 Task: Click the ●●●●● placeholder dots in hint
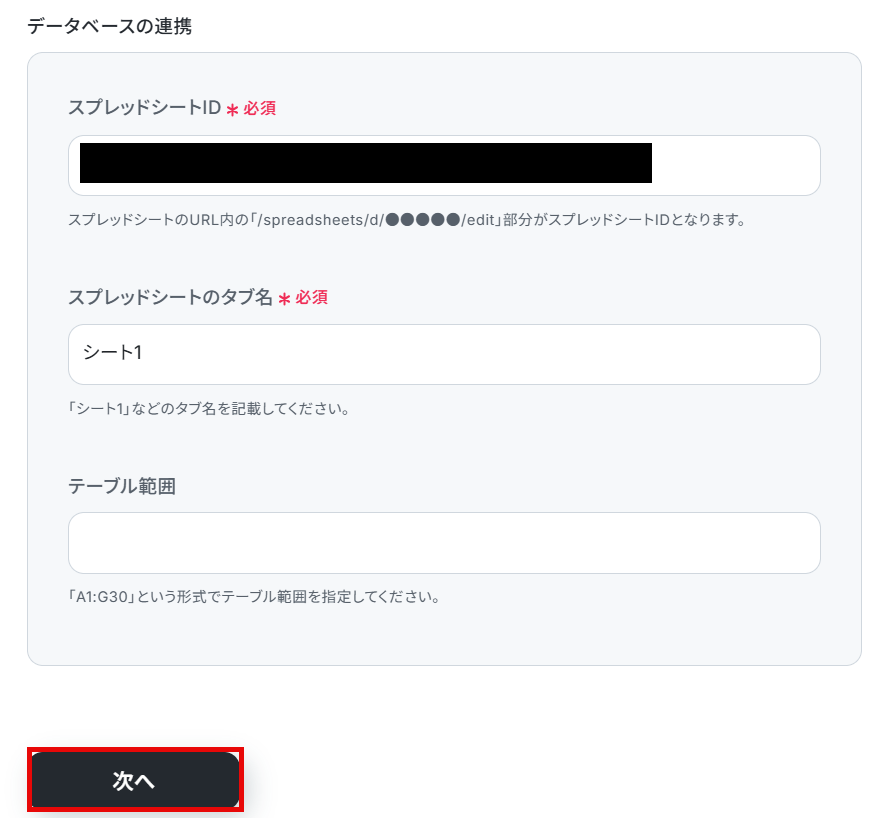[x=423, y=220]
